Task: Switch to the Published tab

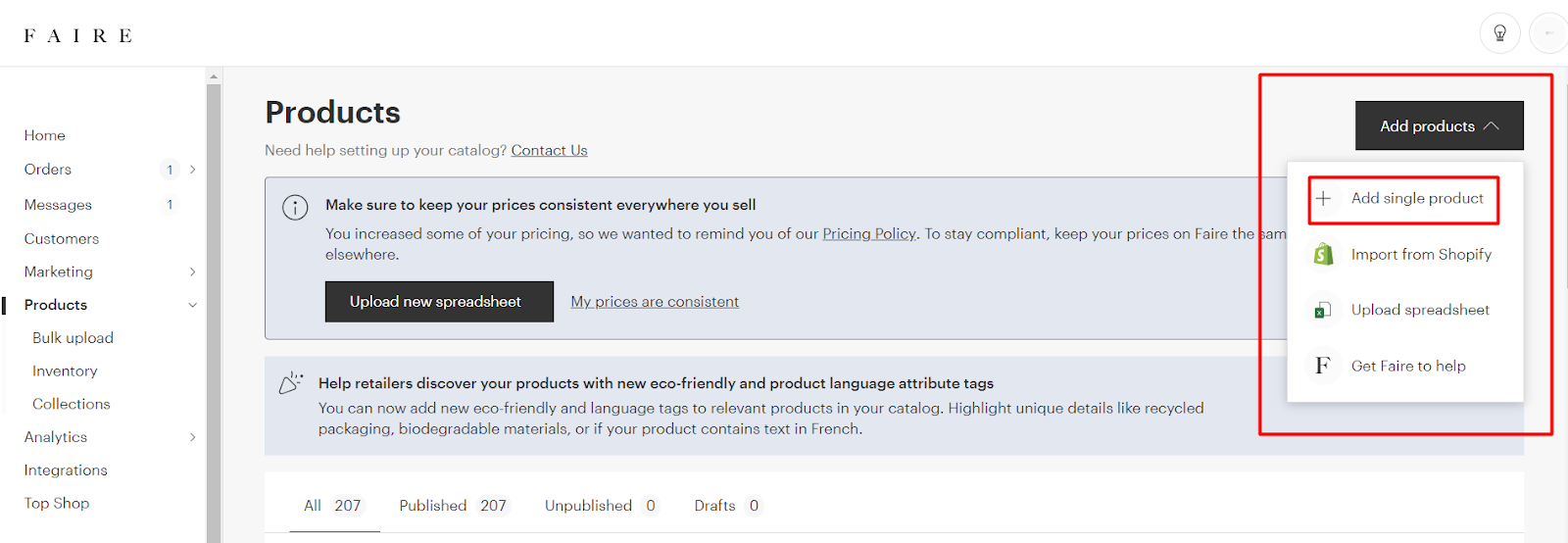Action: pyautogui.click(x=453, y=506)
